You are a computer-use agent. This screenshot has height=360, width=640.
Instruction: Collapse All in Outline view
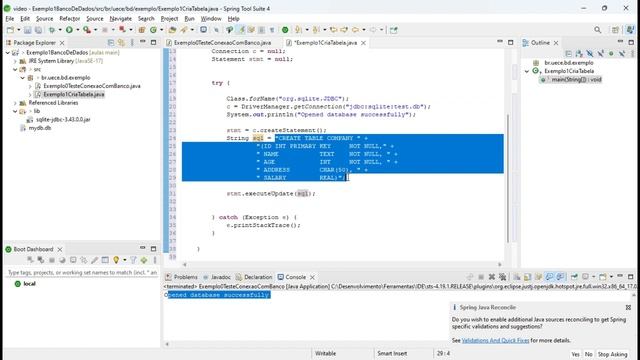(569, 53)
